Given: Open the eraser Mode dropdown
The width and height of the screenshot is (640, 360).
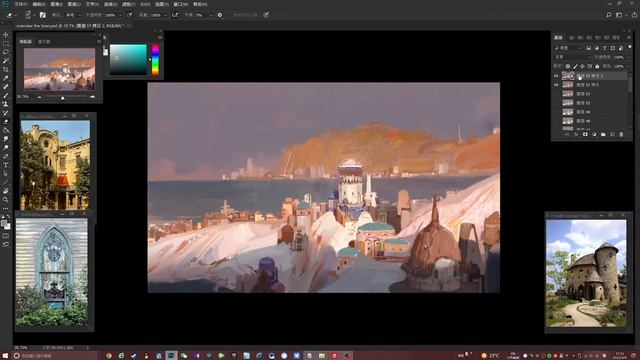Looking at the screenshot, I should 73,15.
